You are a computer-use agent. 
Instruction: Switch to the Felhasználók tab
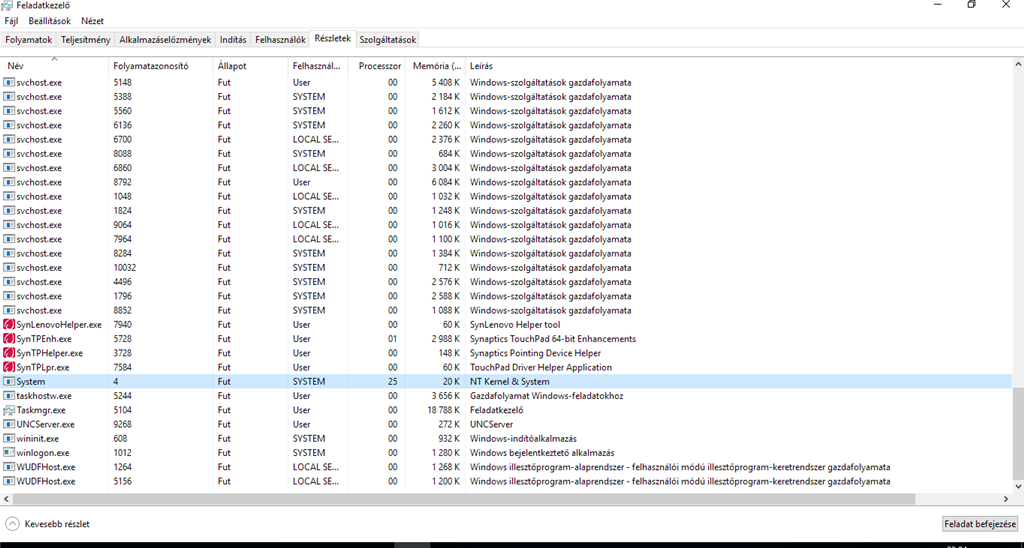point(280,40)
